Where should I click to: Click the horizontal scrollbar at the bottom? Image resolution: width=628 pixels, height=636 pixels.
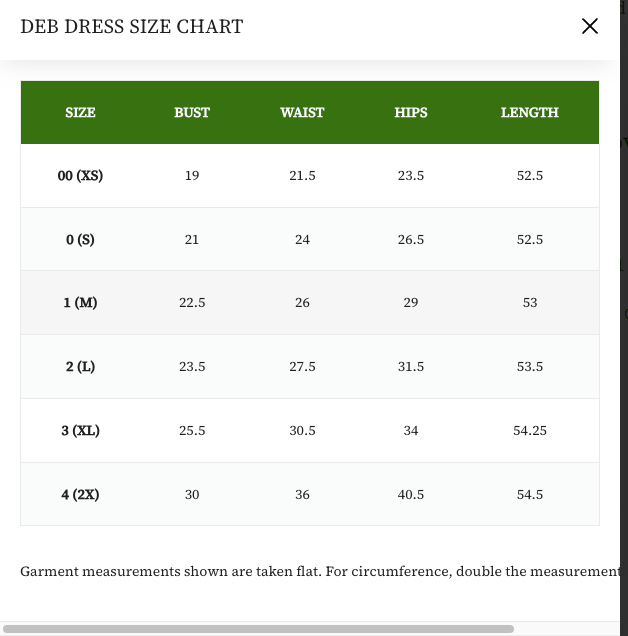click(x=258, y=629)
